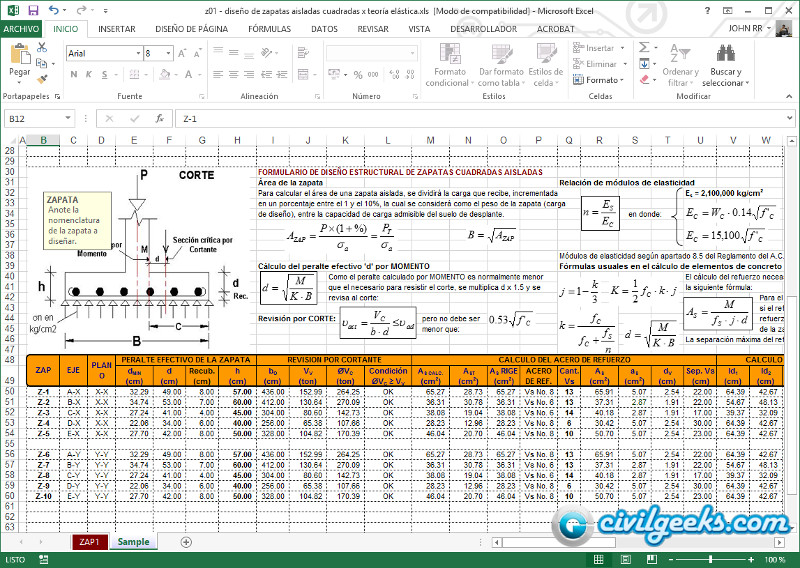Switch to Normal view in status bar
The image size is (800, 568).
[x=598, y=560]
